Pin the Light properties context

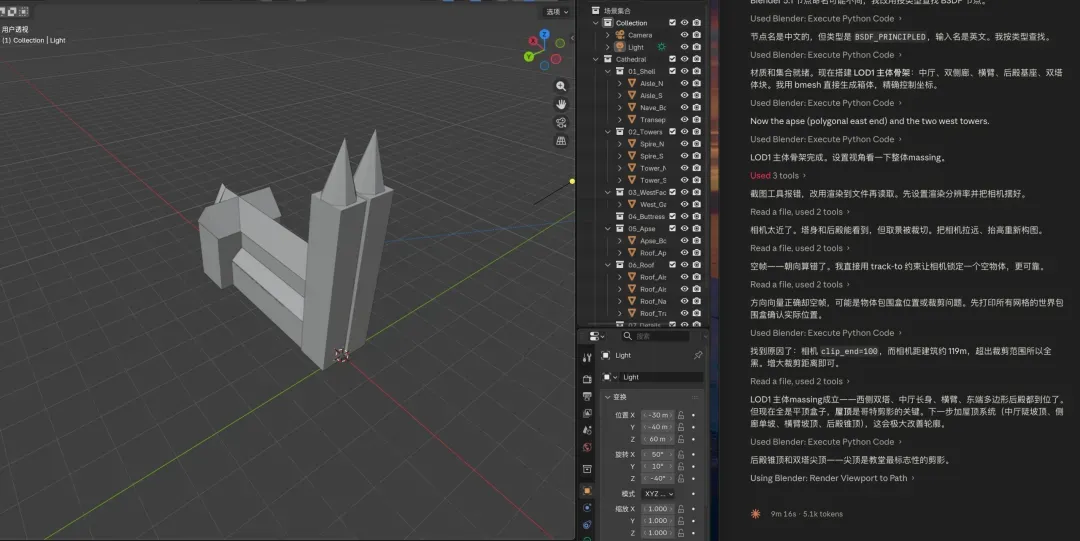pyautogui.click(x=697, y=356)
